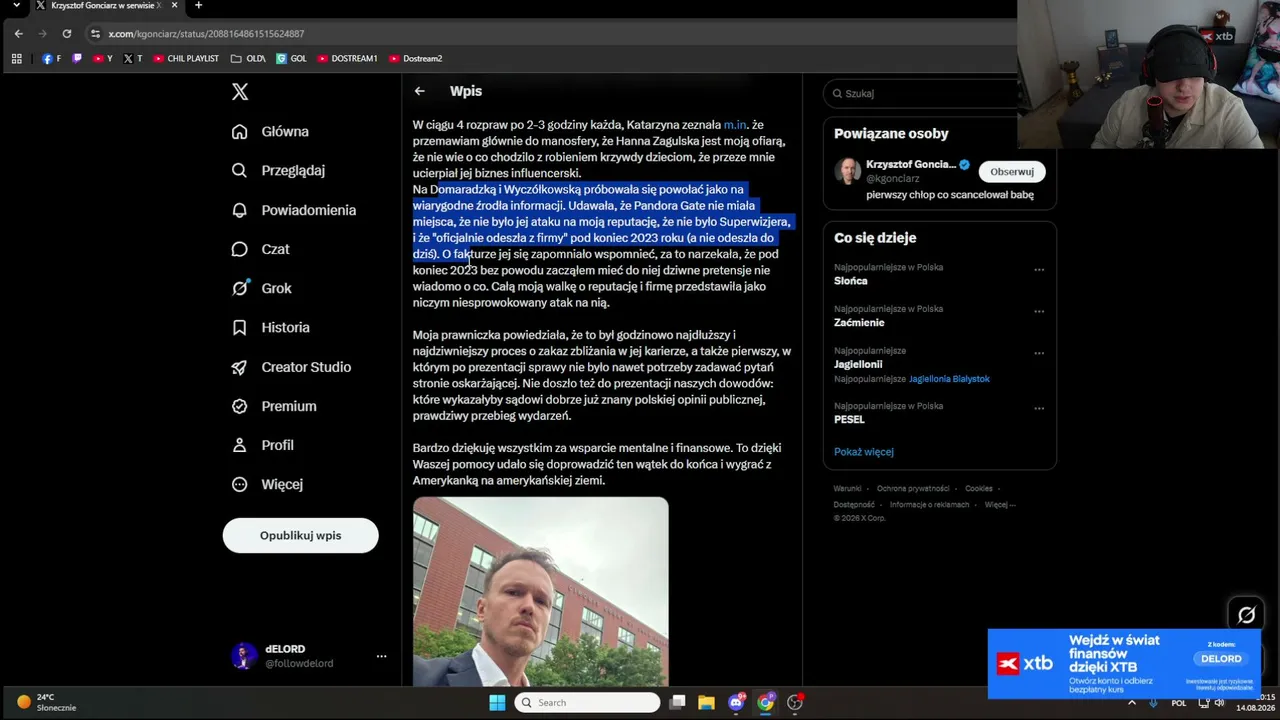The height and width of the screenshot is (720, 1280).
Task: Open the dELORD account avatar
Action: (x=243, y=656)
